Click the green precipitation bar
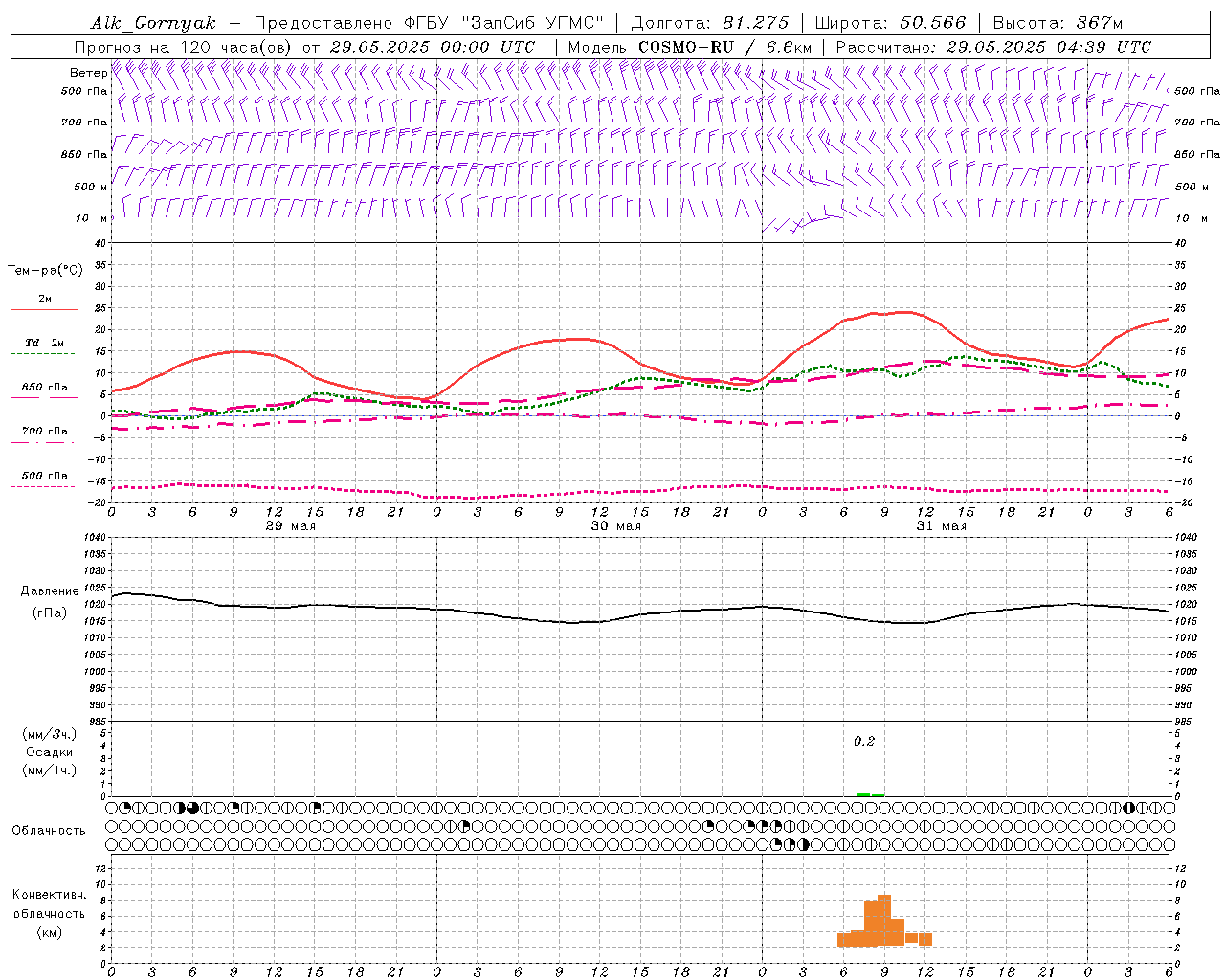The width and height of the screenshot is (1225, 980). [871, 794]
